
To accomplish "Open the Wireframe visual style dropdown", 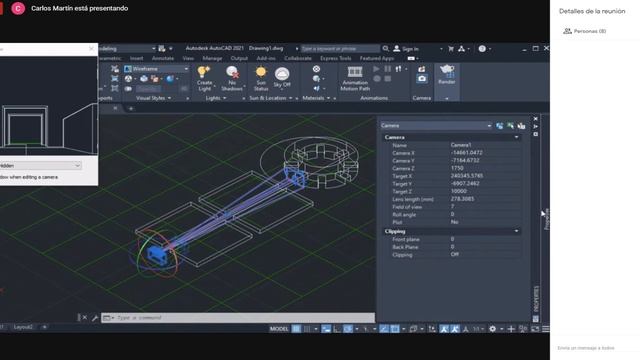I will (x=156, y=69).
